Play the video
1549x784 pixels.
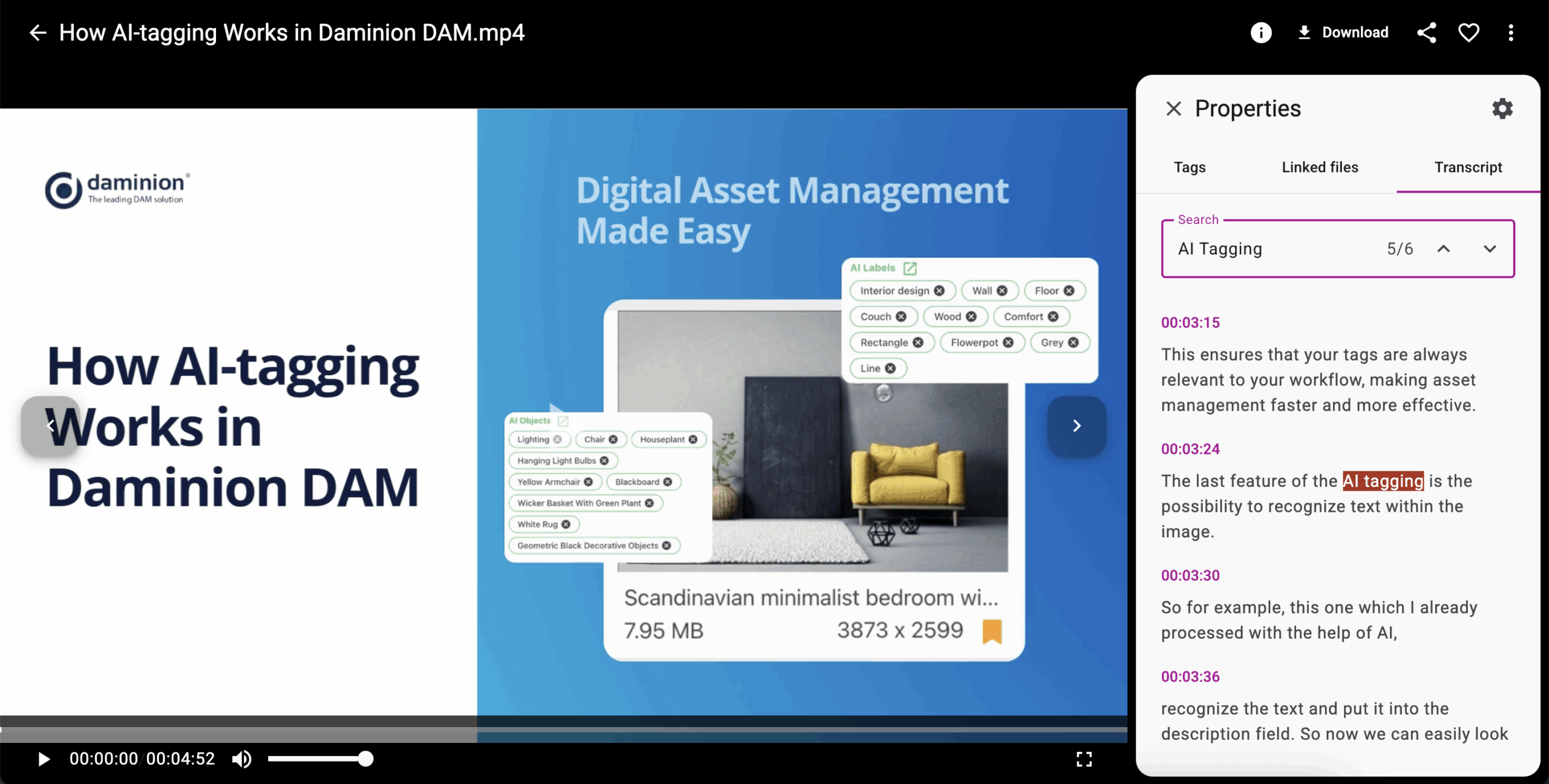click(x=44, y=759)
